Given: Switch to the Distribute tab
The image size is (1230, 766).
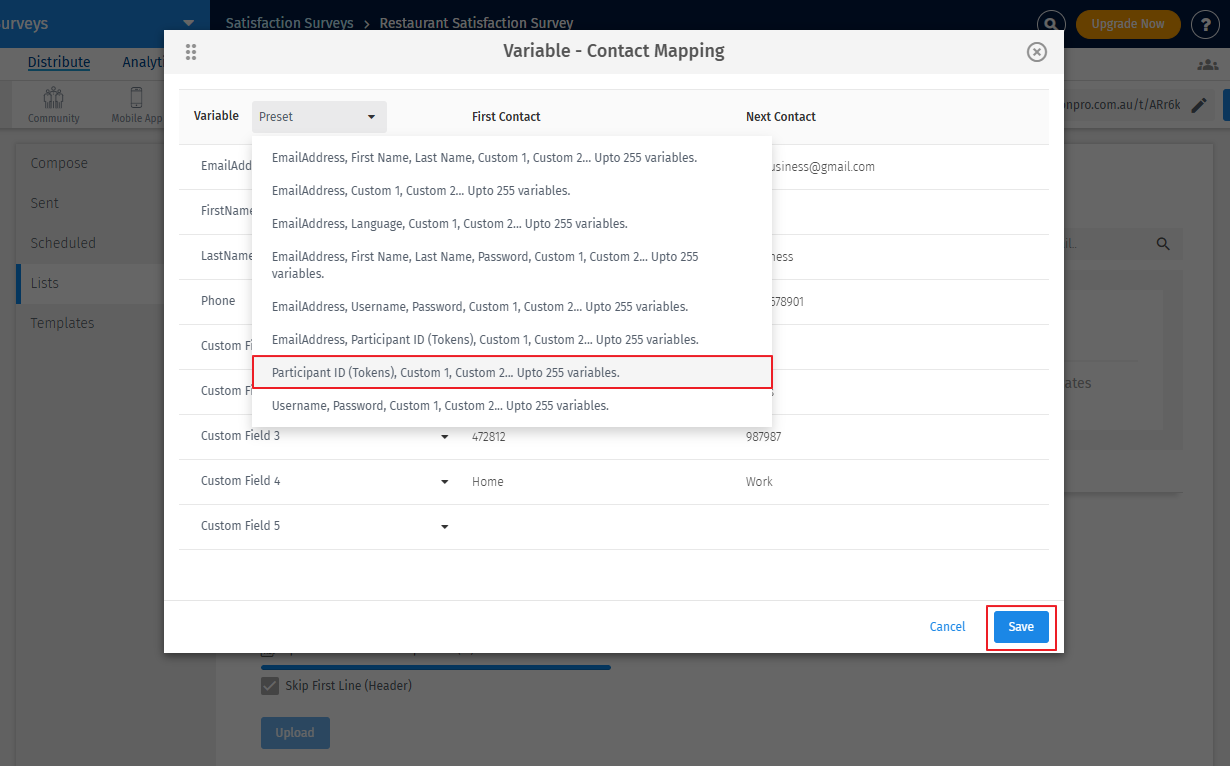Looking at the screenshot, I should (x=59, y=62).
